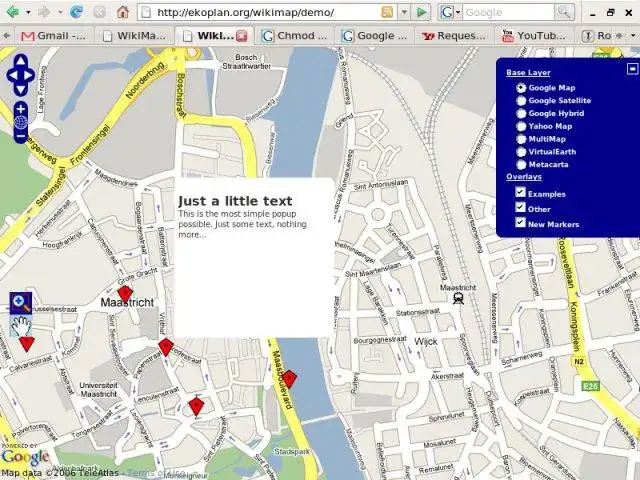Switch to the Chmod tab
This screenshot has width=640, height=480.
(x=294, y=36)
